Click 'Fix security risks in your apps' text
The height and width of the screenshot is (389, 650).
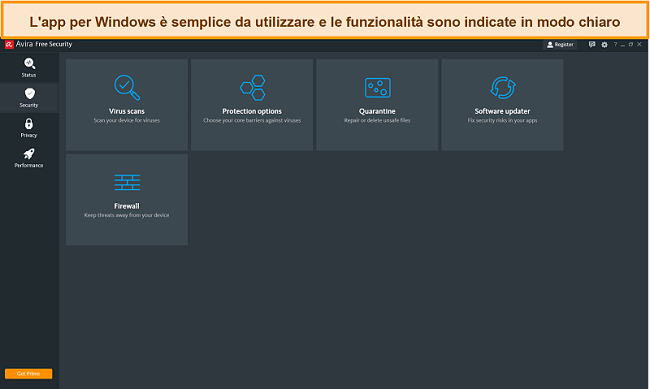[502, 121]
